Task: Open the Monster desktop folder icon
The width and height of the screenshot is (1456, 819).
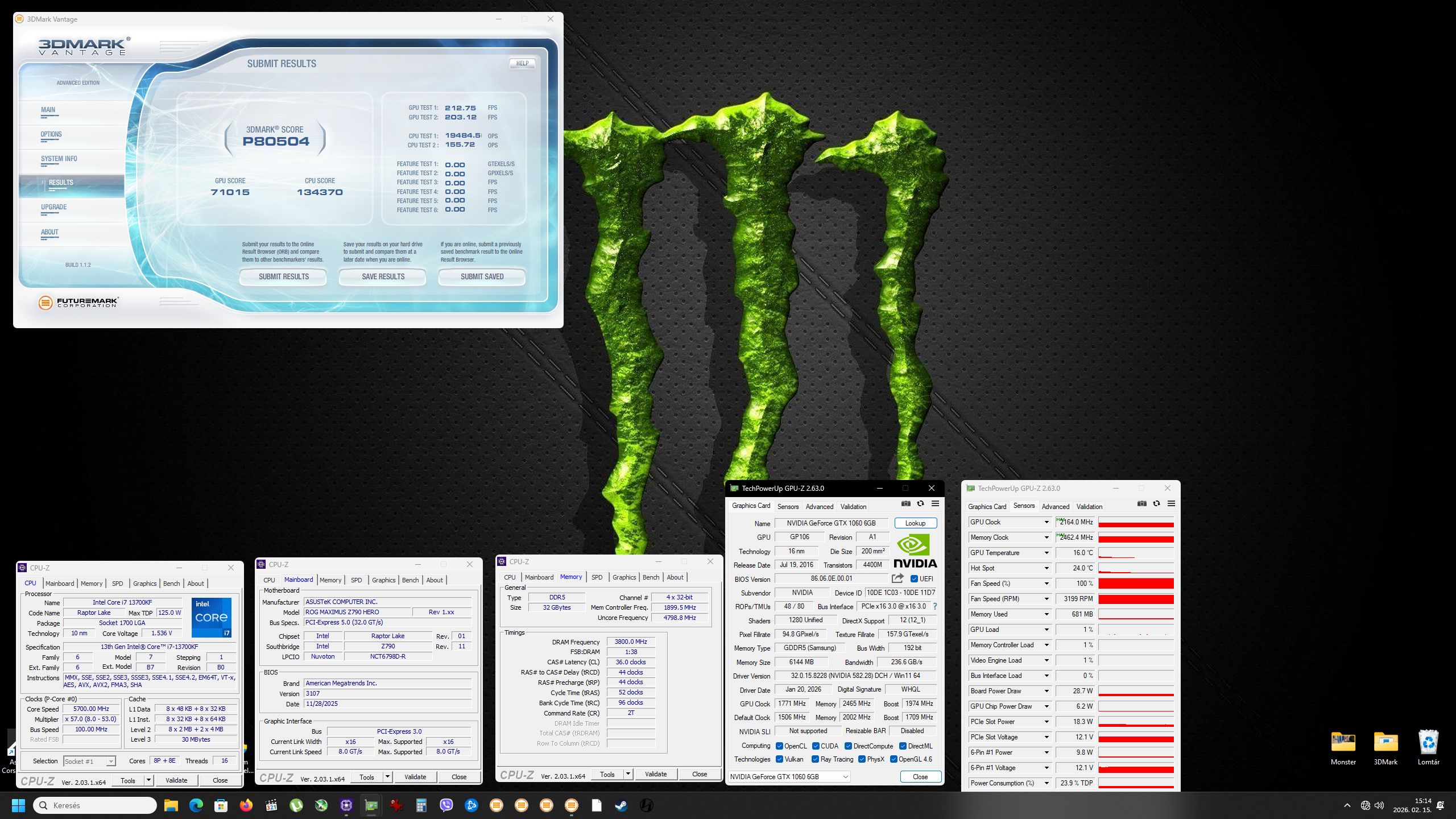Action: 1343,743
